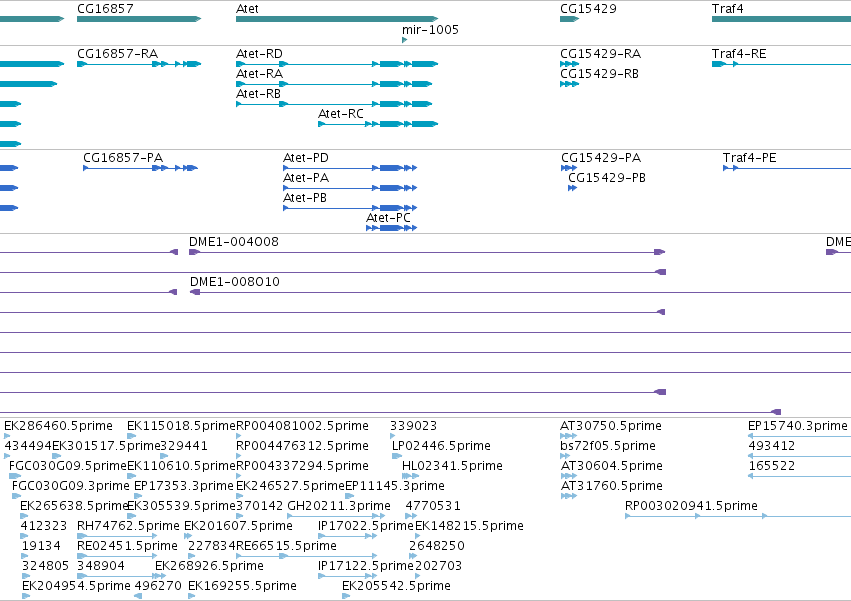Click the CG16857-RA transcript label
The height and width of the screenshot is (601, 851).
point(117,54)
